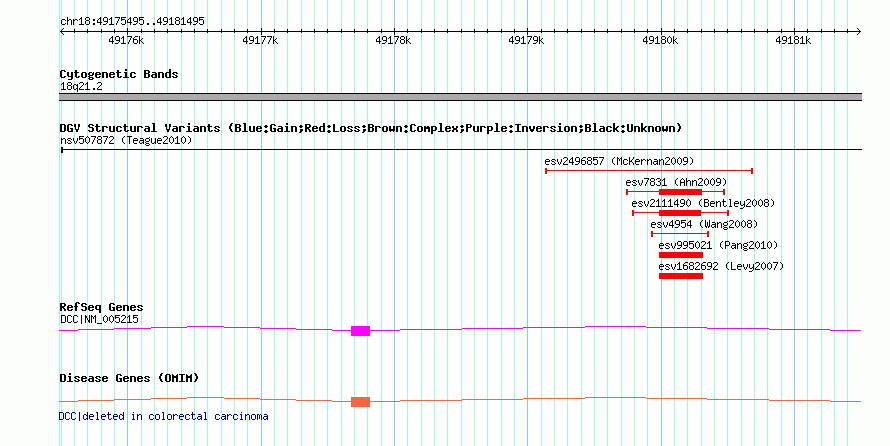Click the DGV Structural Variants track title

coord(371,128)
